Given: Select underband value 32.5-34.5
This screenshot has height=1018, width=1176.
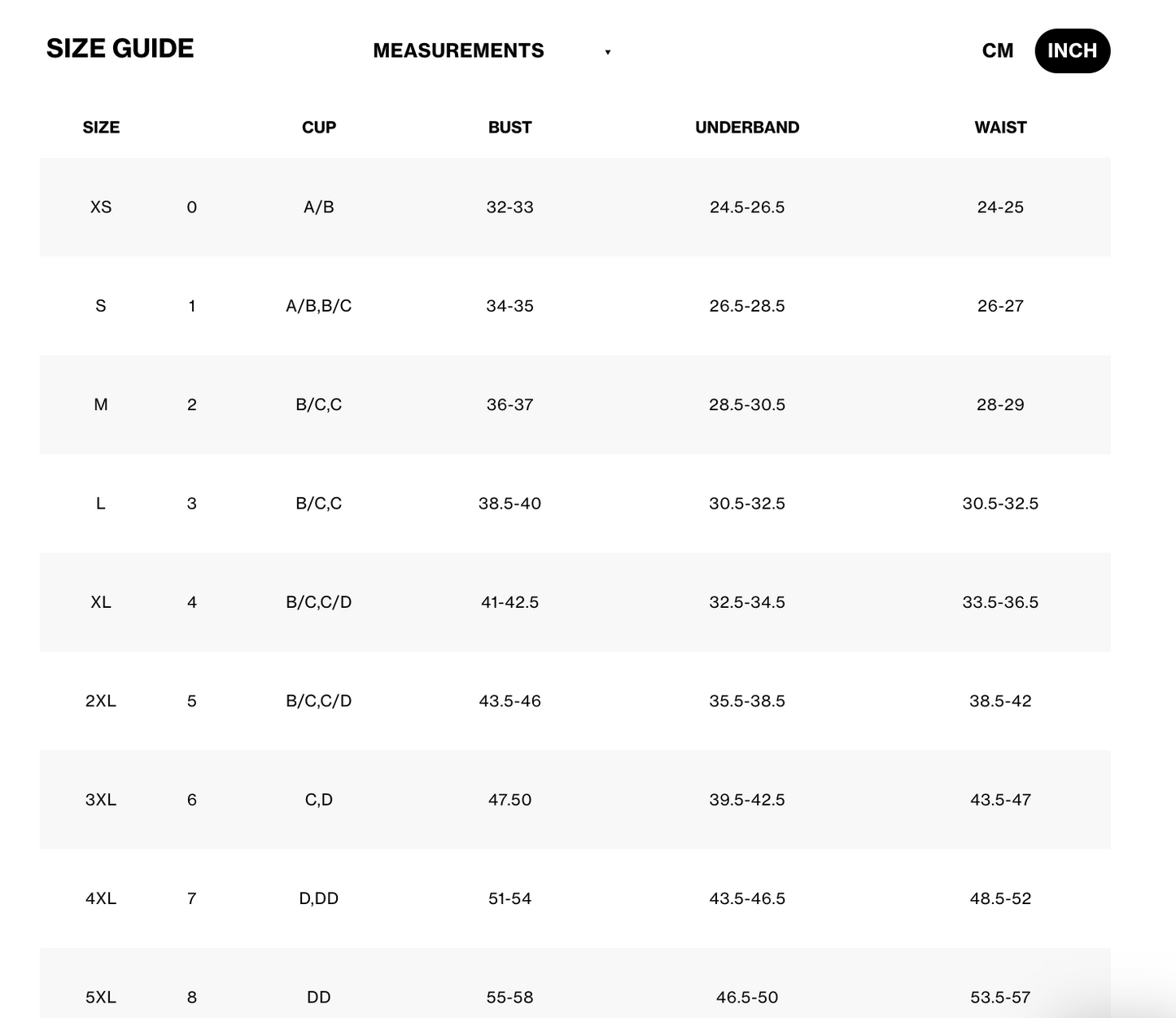Looking at the screenshot, I should [x=746, y=602].
